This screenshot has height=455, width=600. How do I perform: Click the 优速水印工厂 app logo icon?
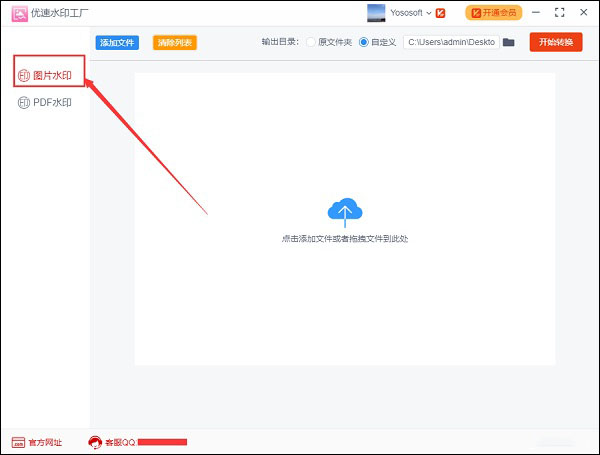[x=20, y=13]
